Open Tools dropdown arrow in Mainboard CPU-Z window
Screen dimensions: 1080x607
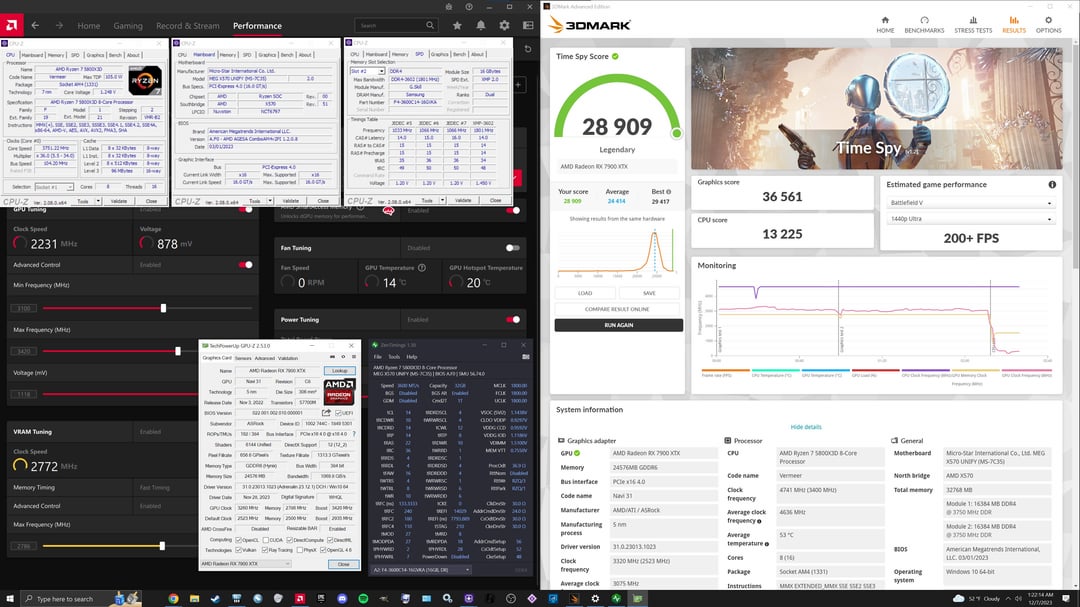(x=271, y=201)
